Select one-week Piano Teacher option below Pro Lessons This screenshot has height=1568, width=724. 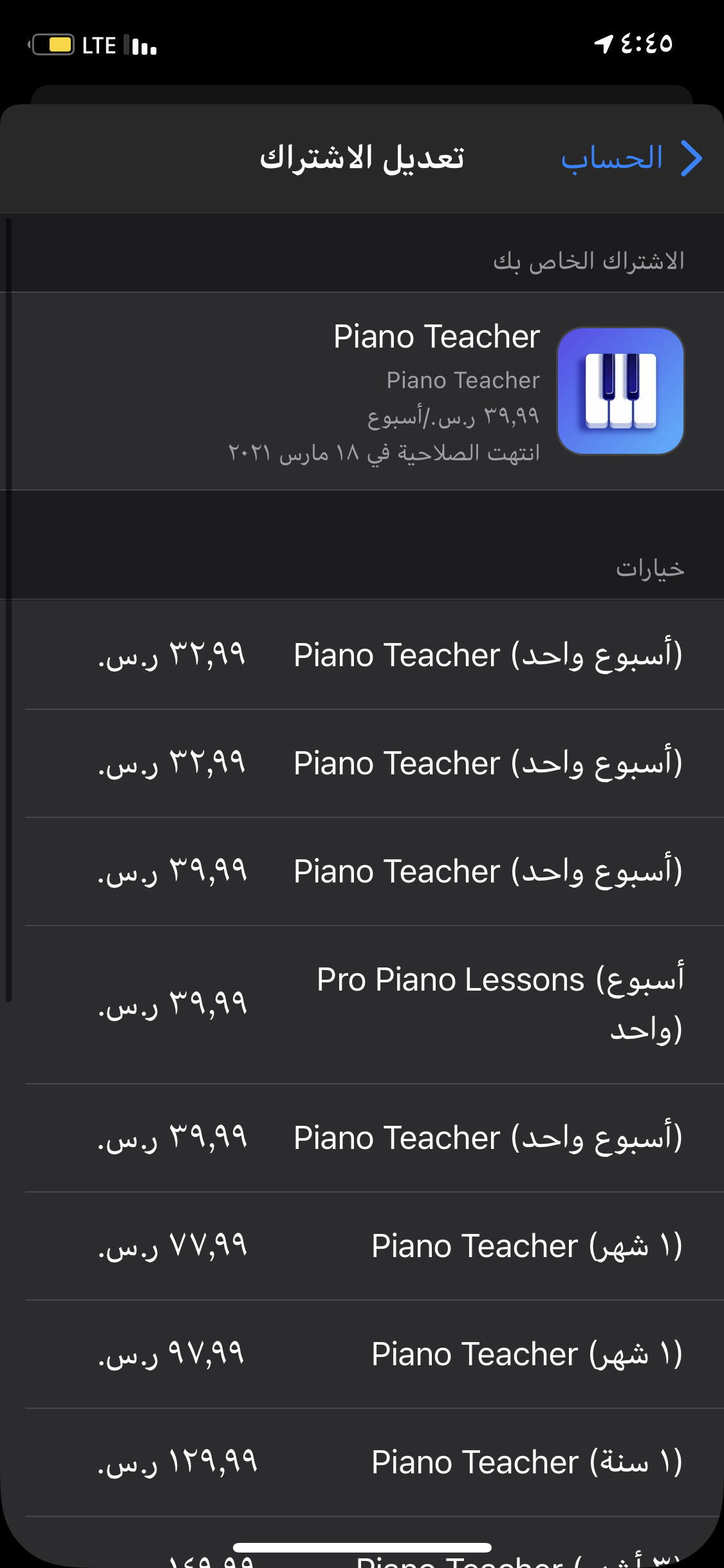point(375,1138)
